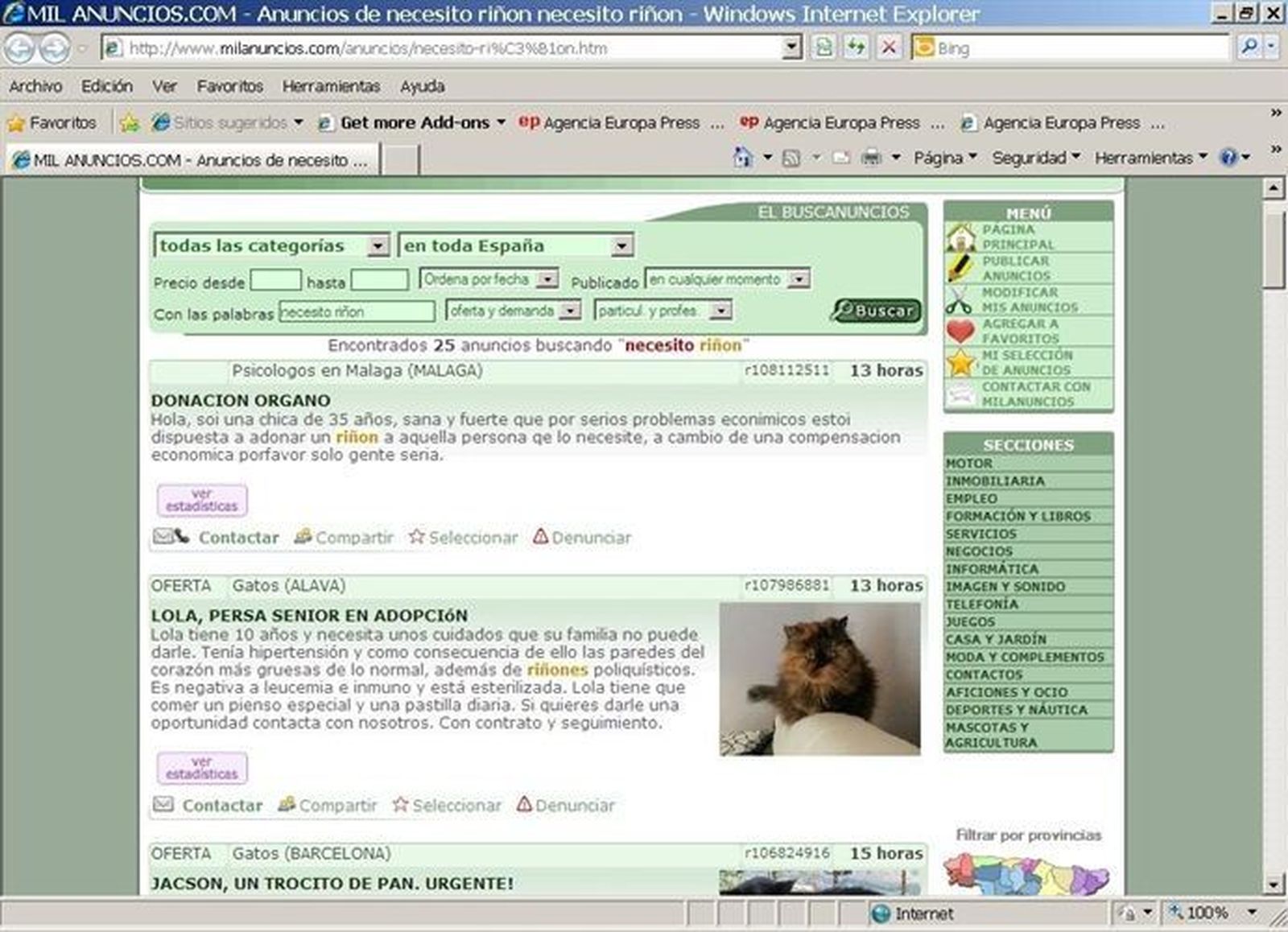Screen dimensions: 1288x932
Task: Click the Help question mark icon
Action: (1228, 158)
